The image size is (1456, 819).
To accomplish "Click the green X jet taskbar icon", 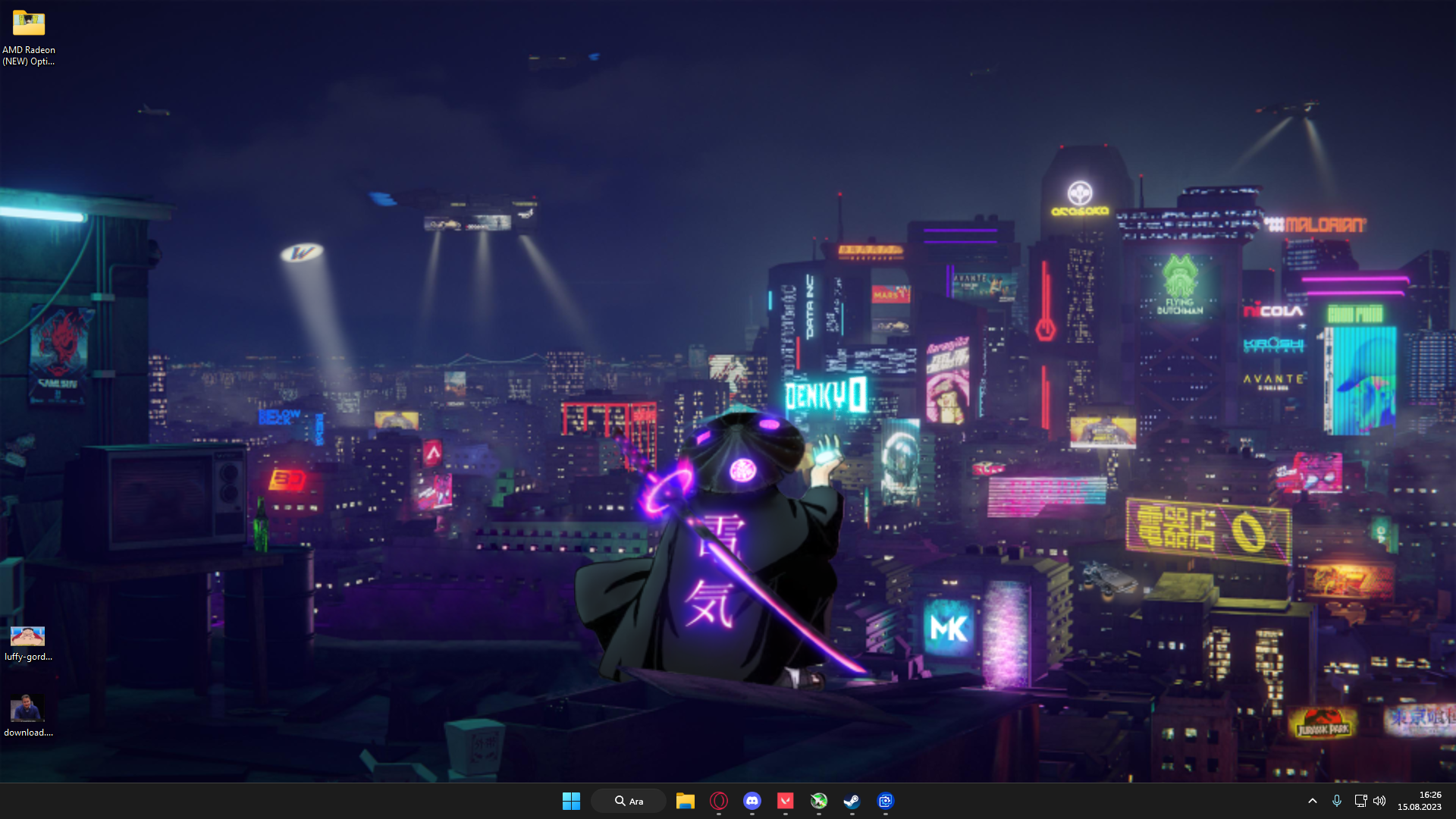I will click(x=819, y=801).
